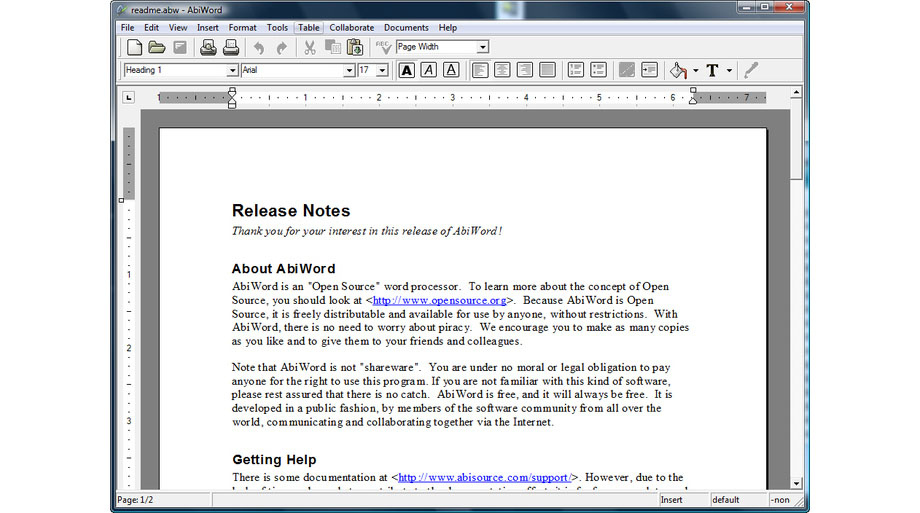Align text left

coord(480,70)
